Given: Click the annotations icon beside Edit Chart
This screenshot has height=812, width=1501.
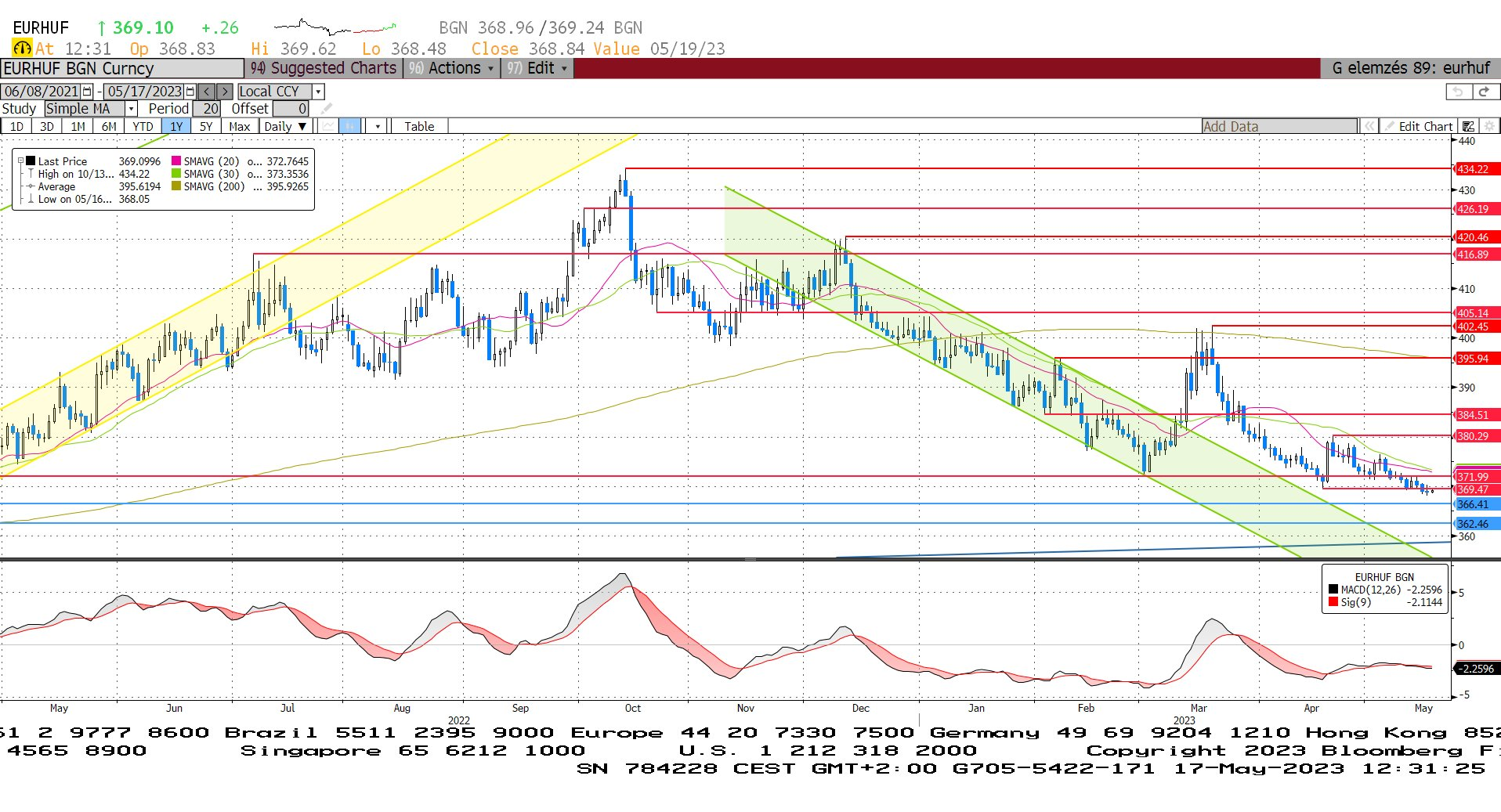Looking at the screenshot, I should (1469, 126).
